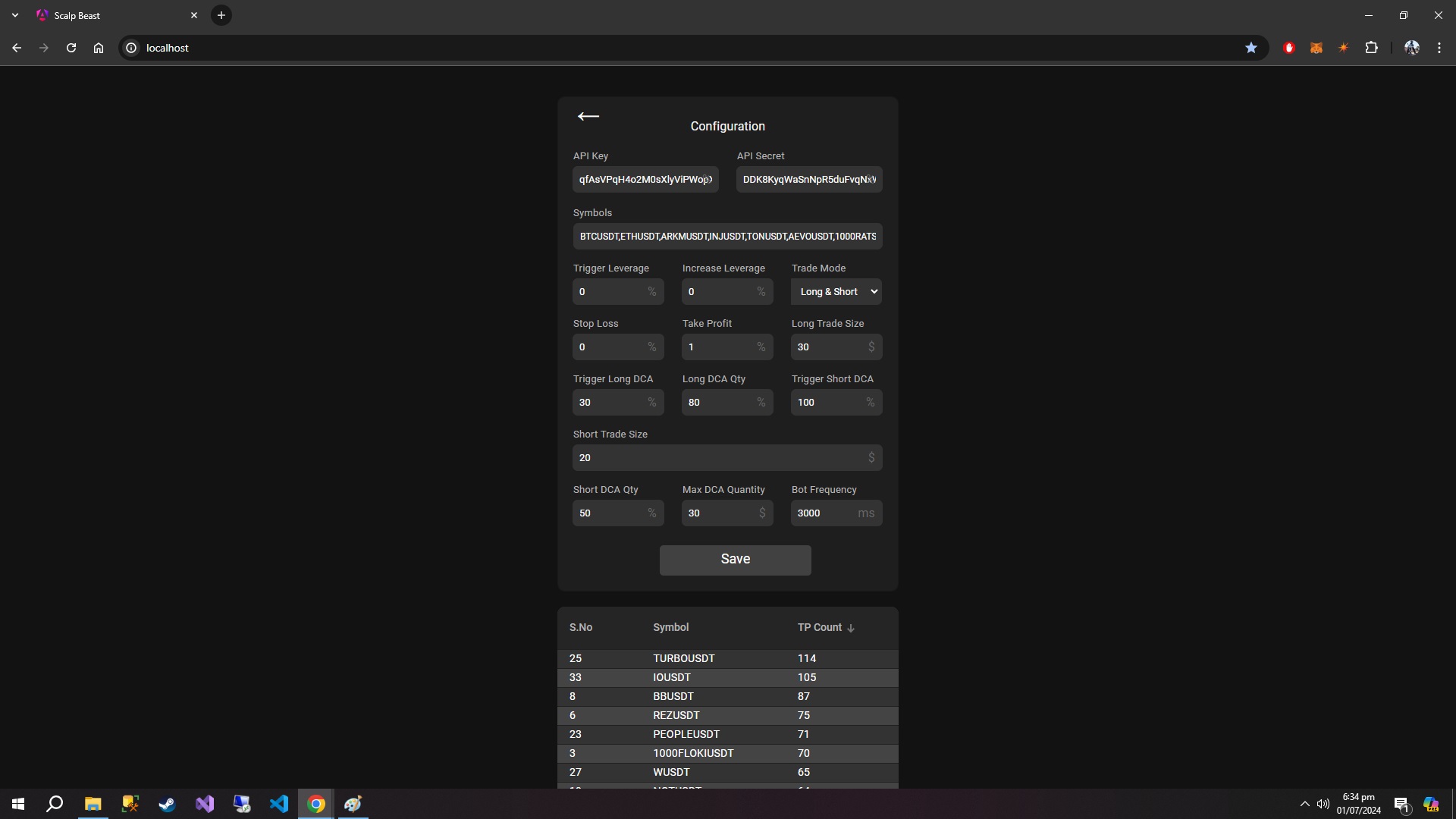Expand the Trade Mode dropdown
The height and width of the screenshot is (819, 1456).
(x=836, y=292)
